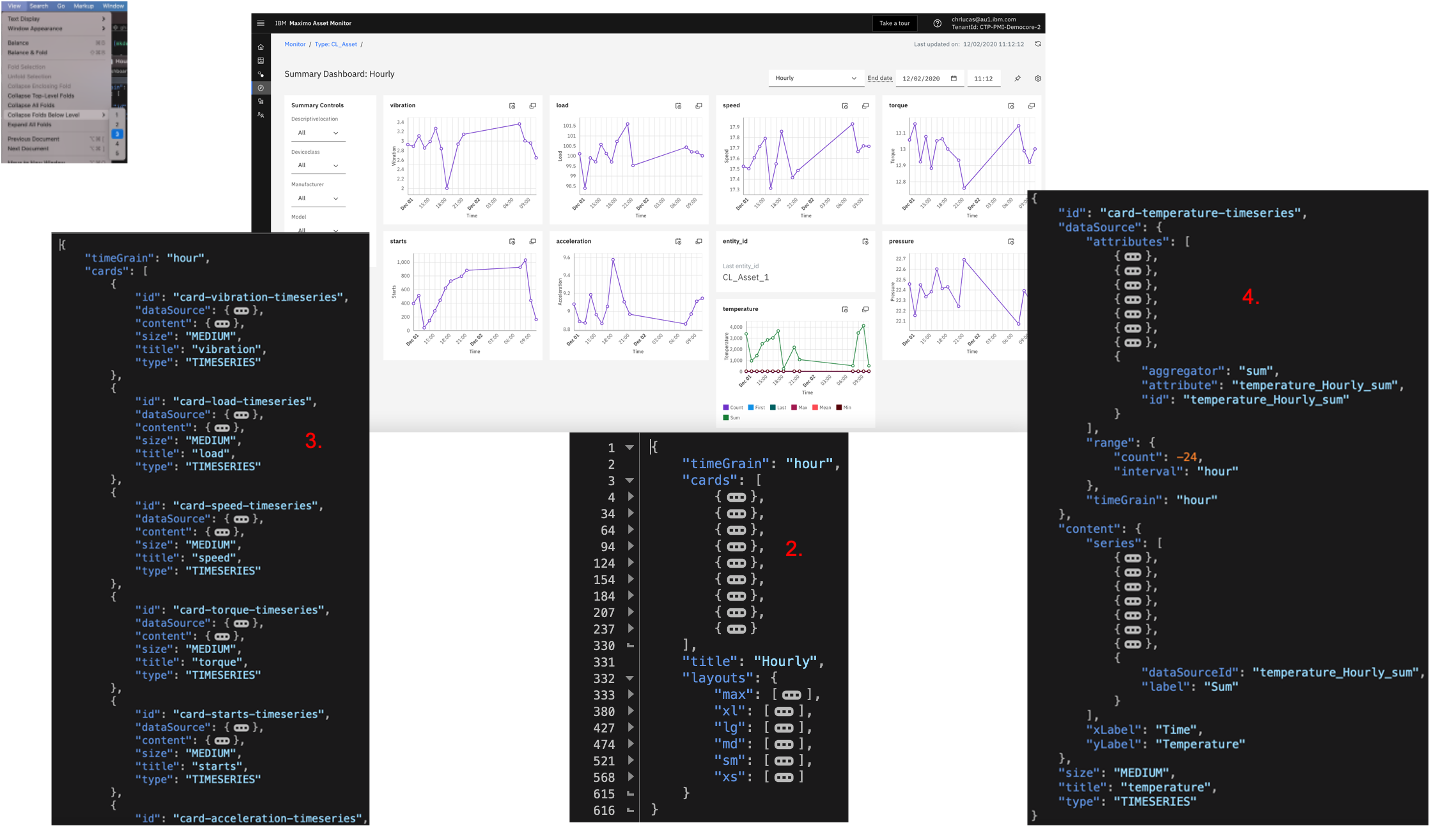Expand dataSource ellipsis under card-vibration-timeseries

click(240, 310)
